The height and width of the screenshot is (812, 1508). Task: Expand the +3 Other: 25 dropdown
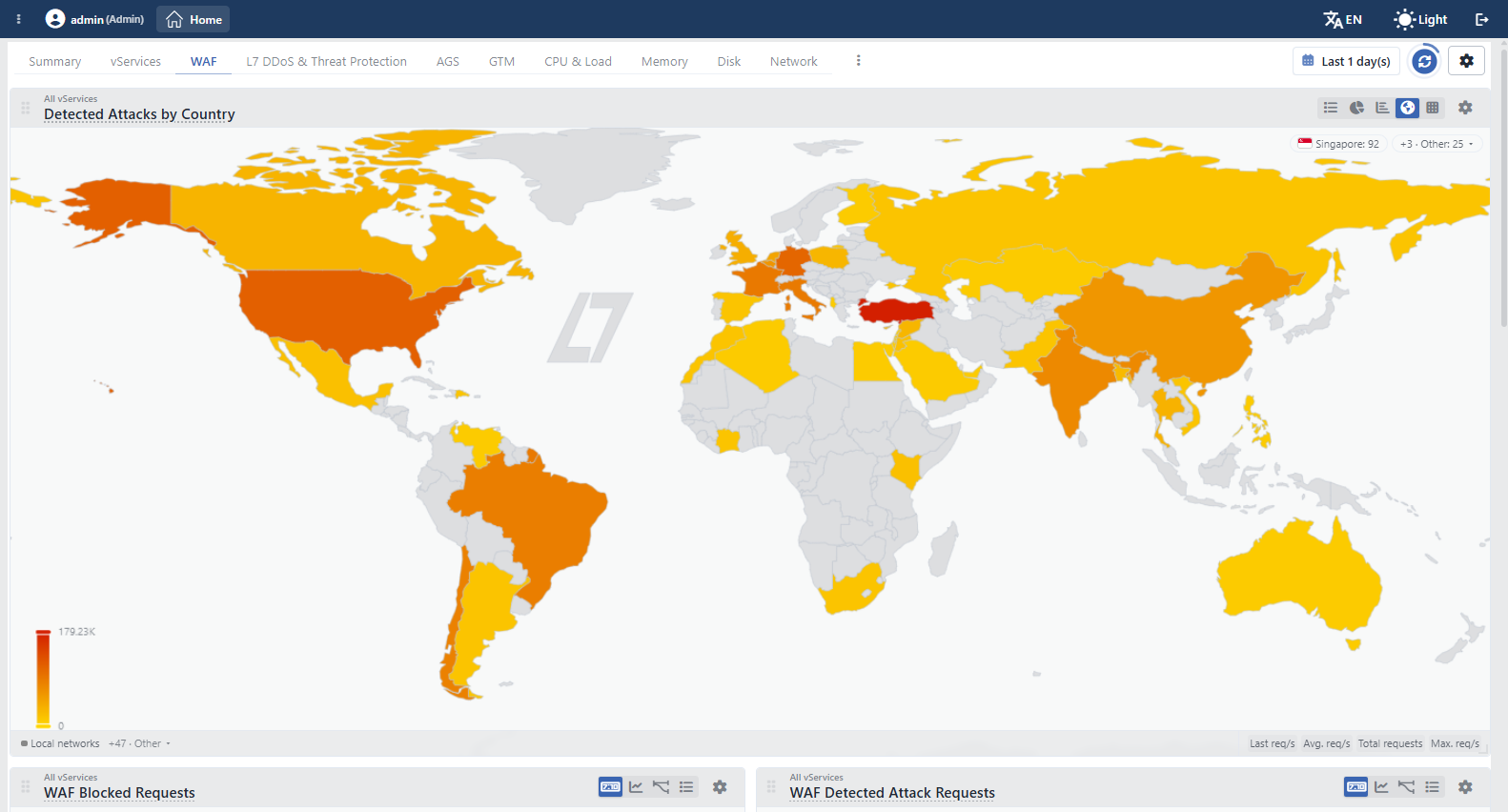click(1437, 144)
